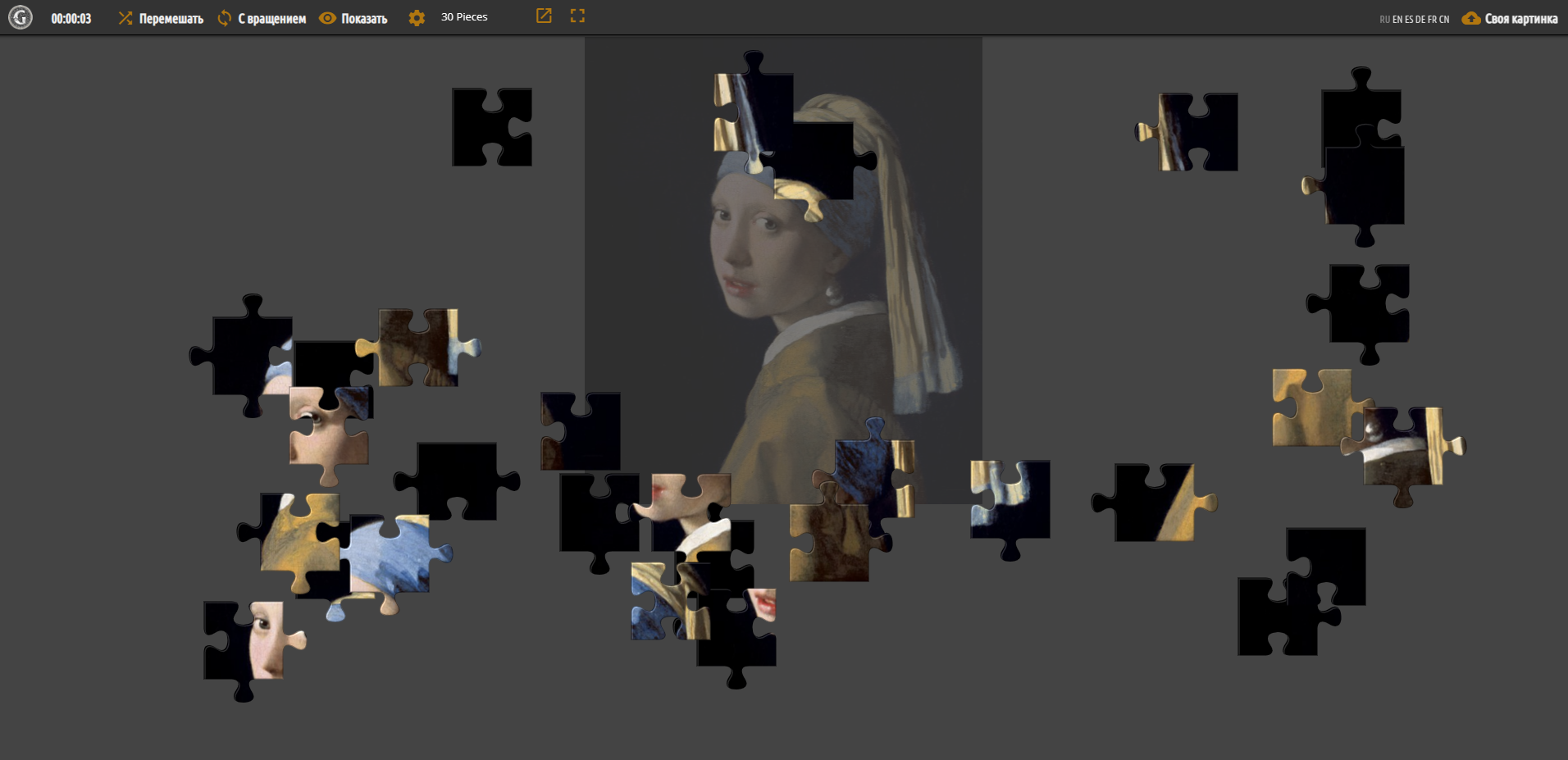Toggle fullscreen with the corner-brackets icon
The image size is (1568, 760).
pos(577,16)
